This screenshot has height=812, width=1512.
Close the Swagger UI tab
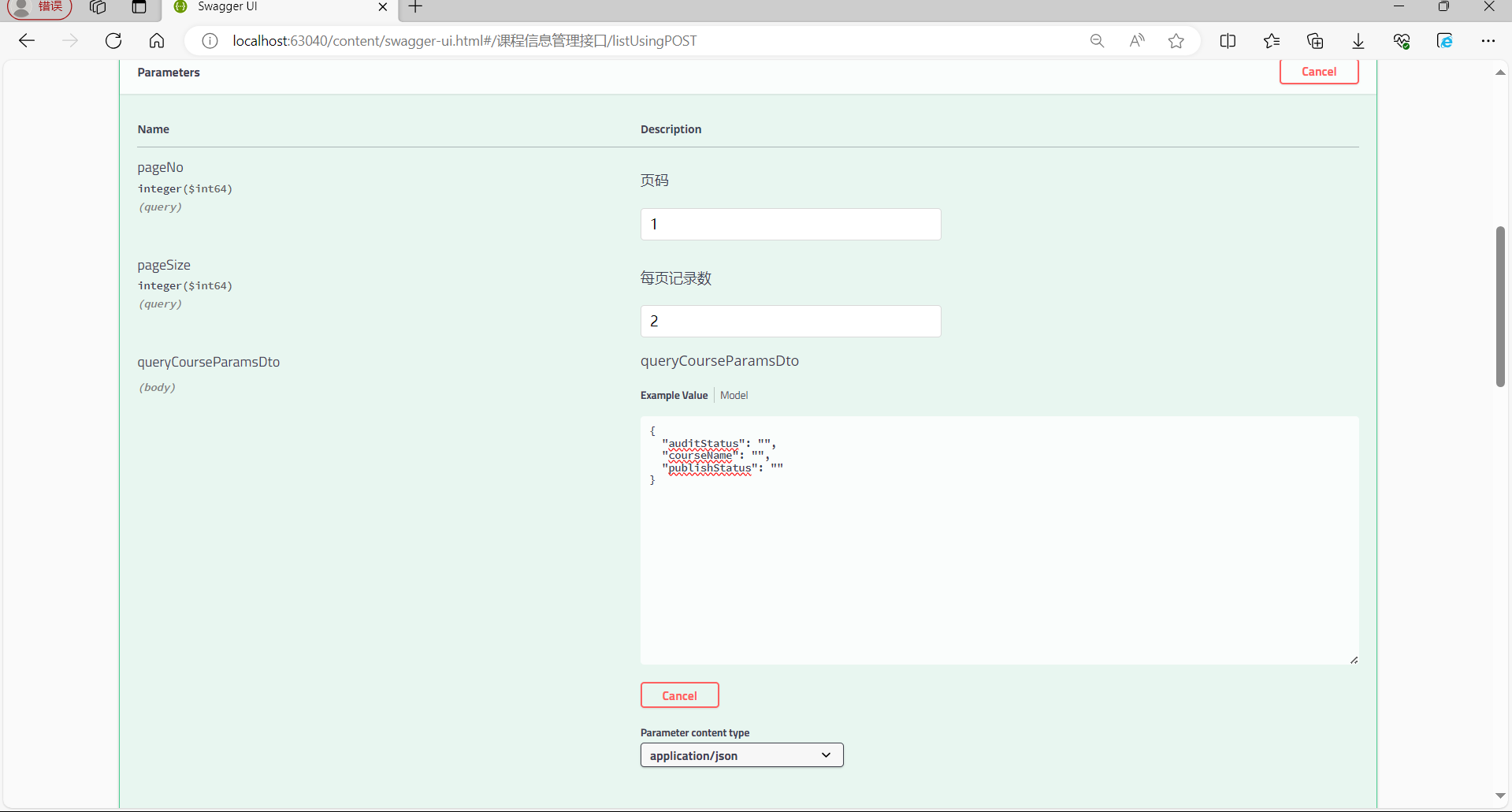383,7
